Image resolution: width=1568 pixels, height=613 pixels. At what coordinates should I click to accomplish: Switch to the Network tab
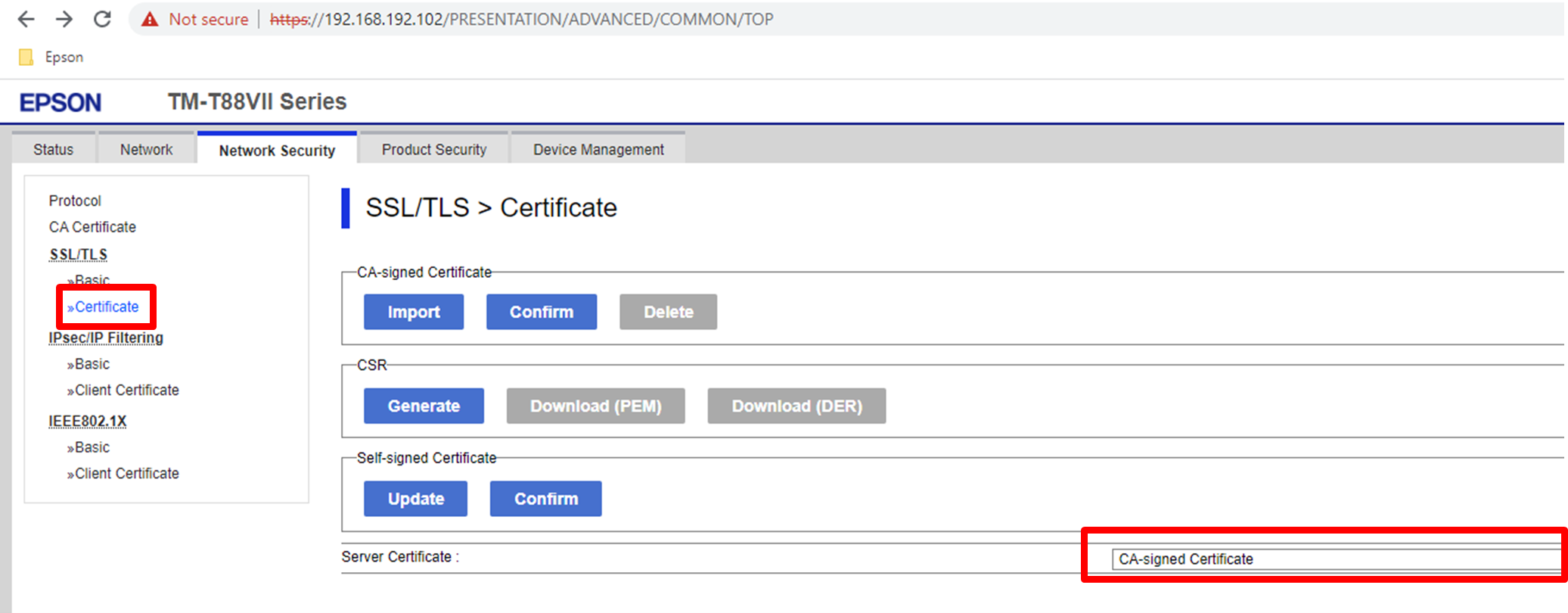tap(146, 150)
